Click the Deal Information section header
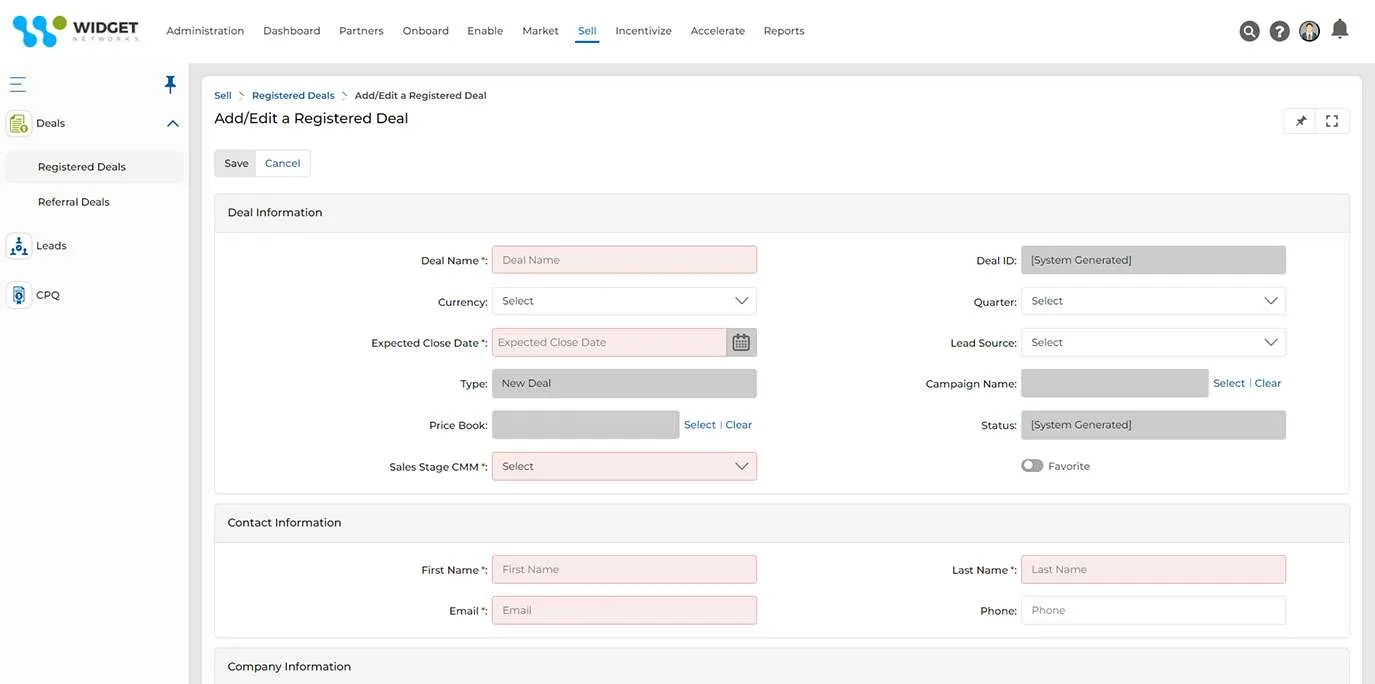This screenshot has width=1375, height=684. point(782,213)
